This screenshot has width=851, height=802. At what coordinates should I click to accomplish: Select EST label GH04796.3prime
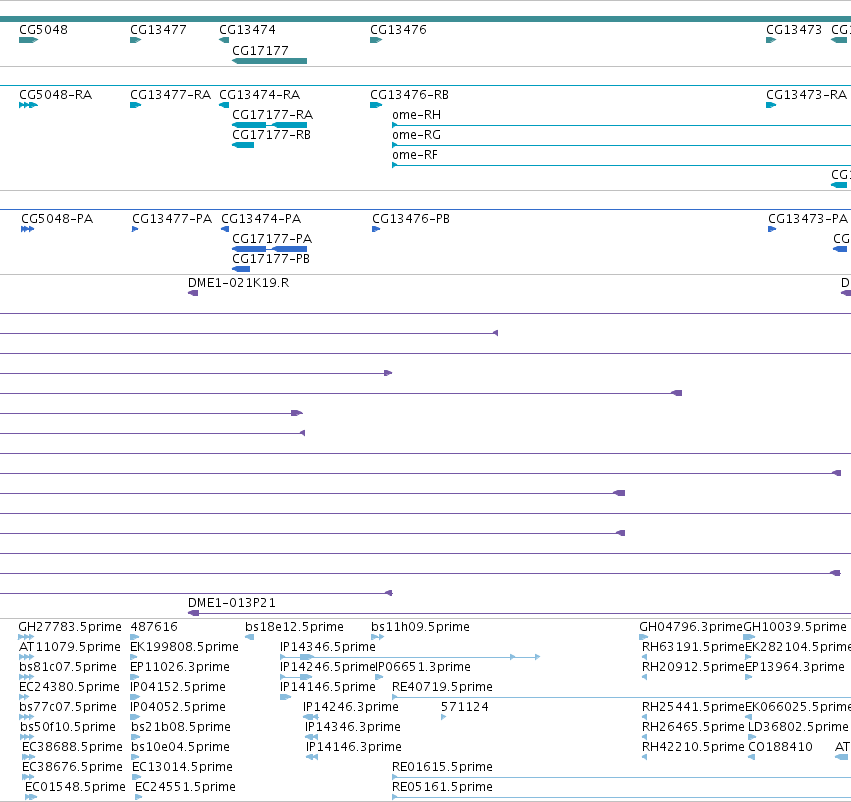pos(691,627)
